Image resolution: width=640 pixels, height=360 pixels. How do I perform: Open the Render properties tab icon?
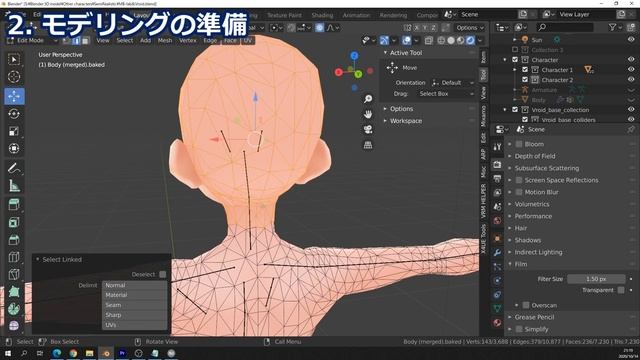pyautogui.click(x=497, y=164)
